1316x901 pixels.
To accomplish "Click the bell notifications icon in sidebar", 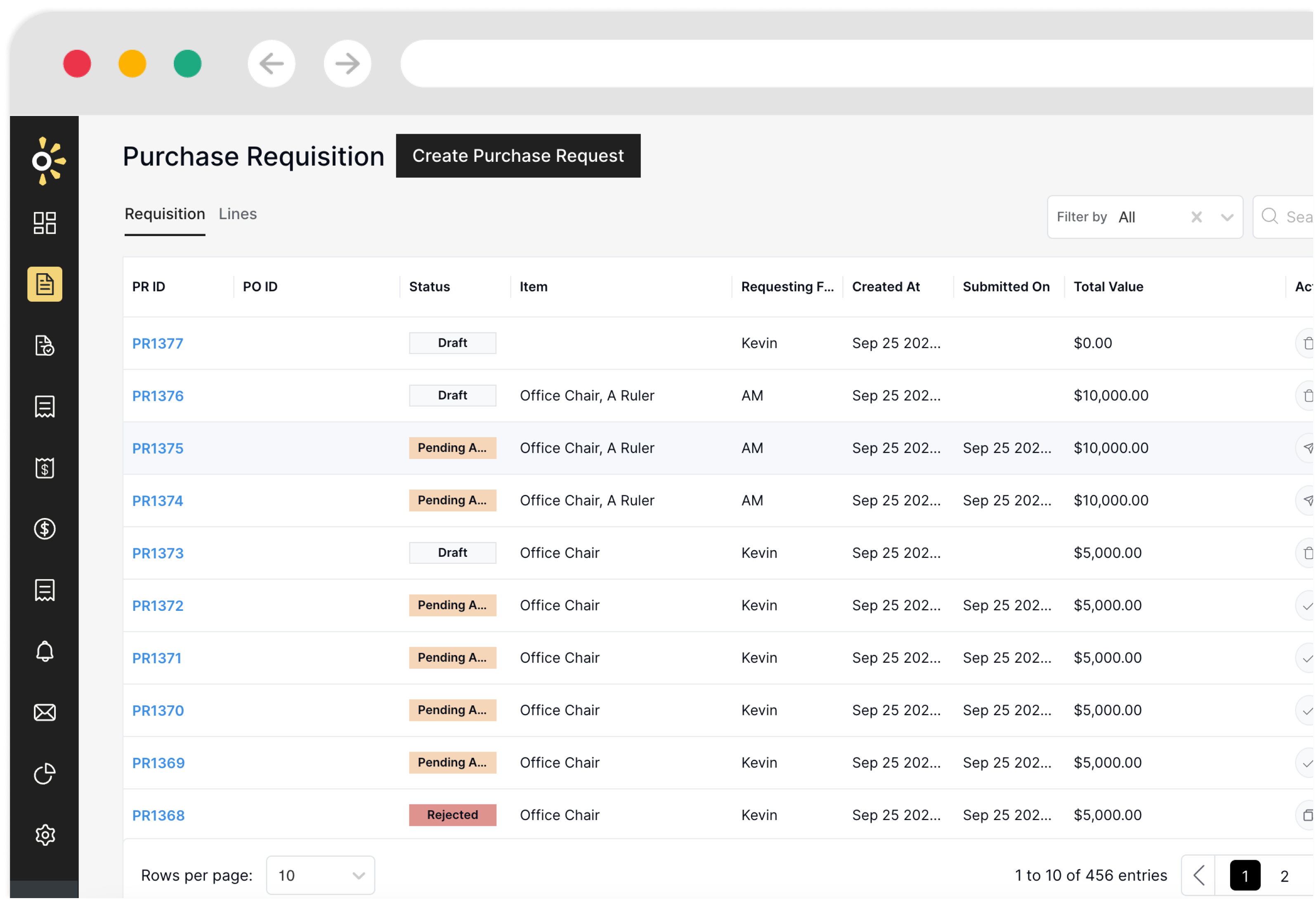I will click(x=45, y=652).
